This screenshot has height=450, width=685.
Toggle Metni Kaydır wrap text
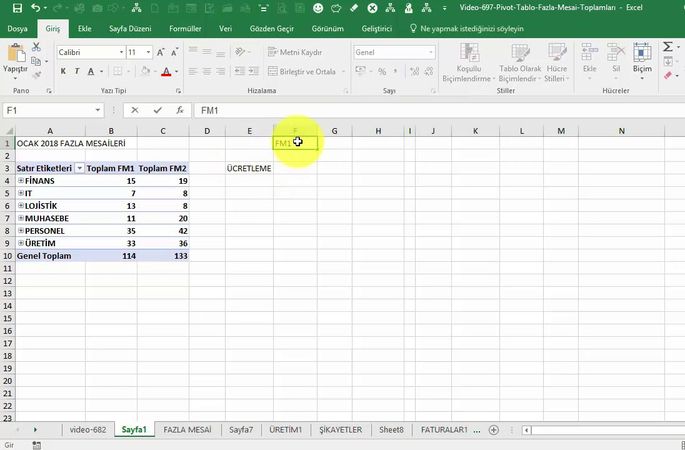(295, 52)
